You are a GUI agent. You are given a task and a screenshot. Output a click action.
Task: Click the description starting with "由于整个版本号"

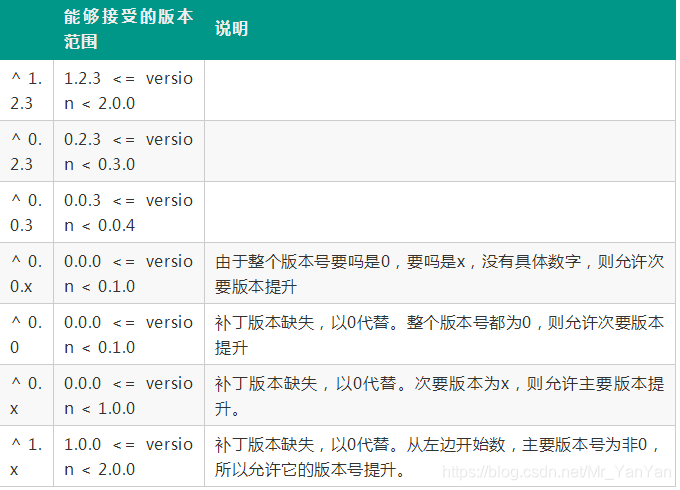439,273
